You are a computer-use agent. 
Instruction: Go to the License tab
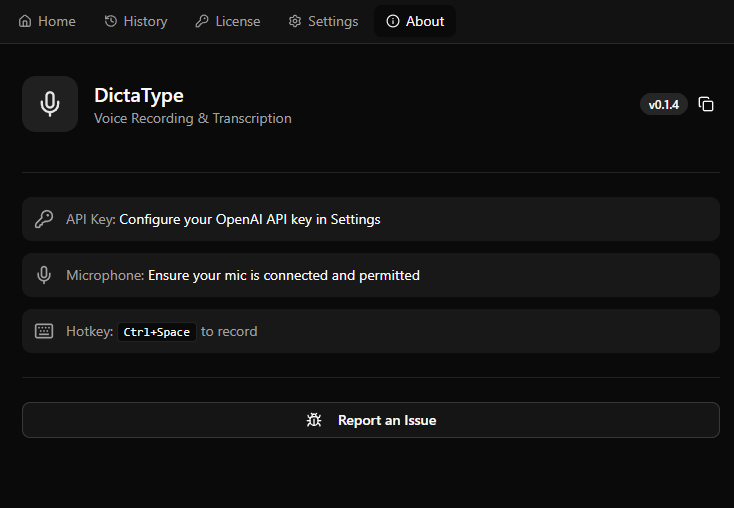tap(228, 21)
